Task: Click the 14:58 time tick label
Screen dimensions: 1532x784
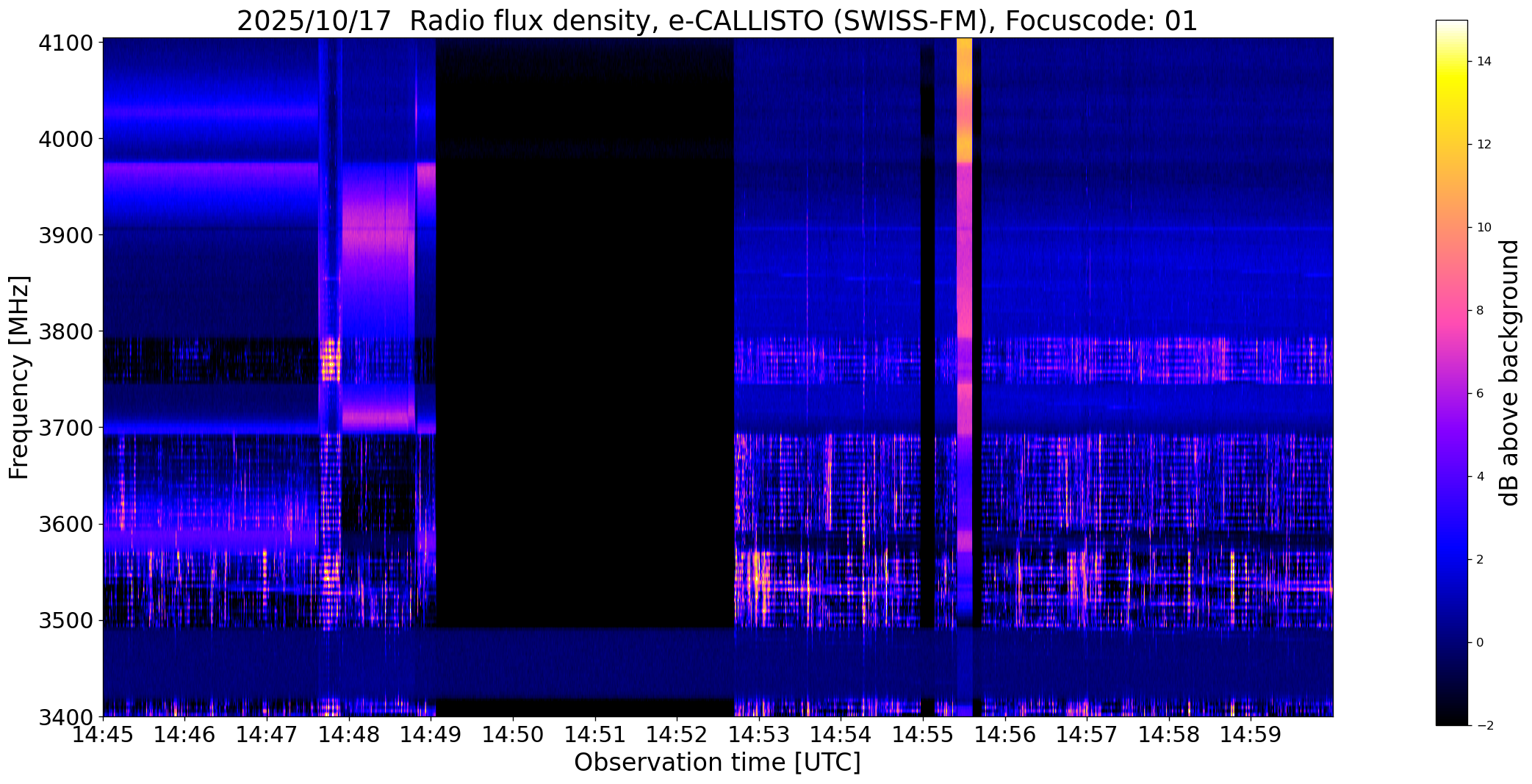Action: click(x=1169, y=734)
